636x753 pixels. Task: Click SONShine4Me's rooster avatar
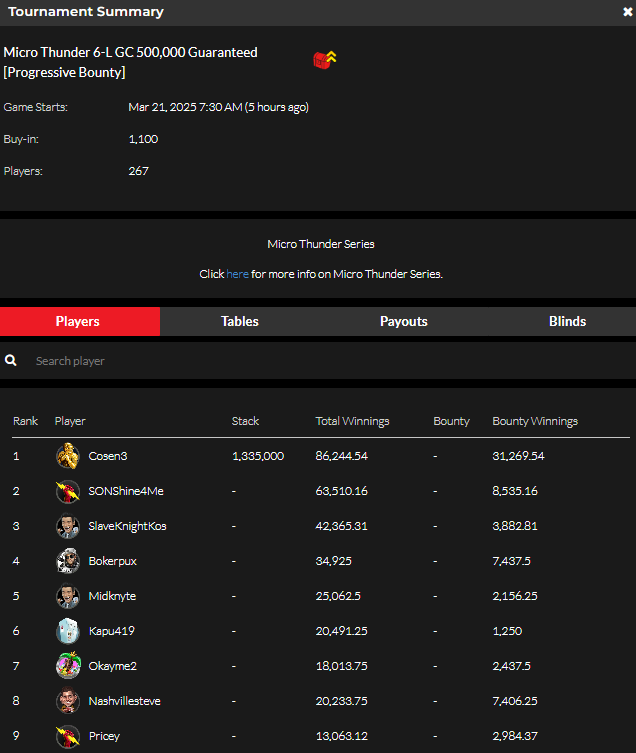pos(68,491)
